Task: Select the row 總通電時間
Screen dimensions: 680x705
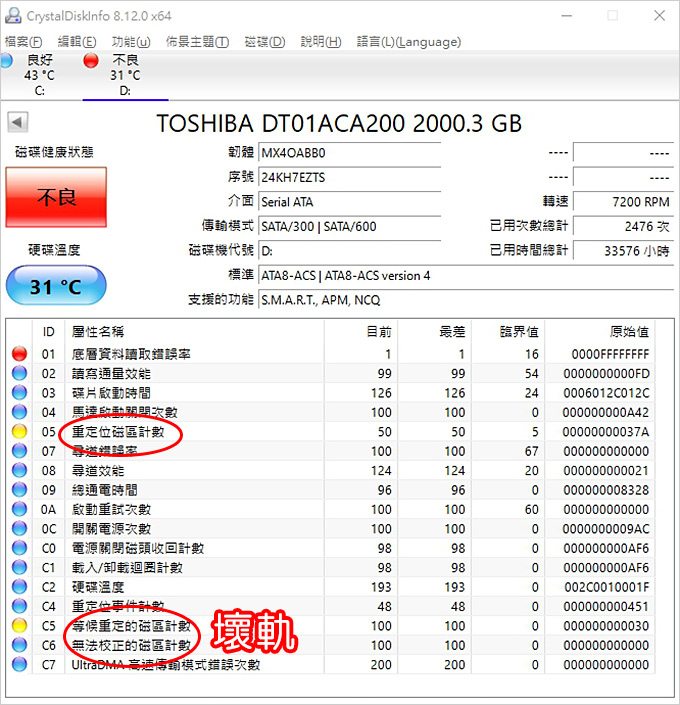Action: 331,490
